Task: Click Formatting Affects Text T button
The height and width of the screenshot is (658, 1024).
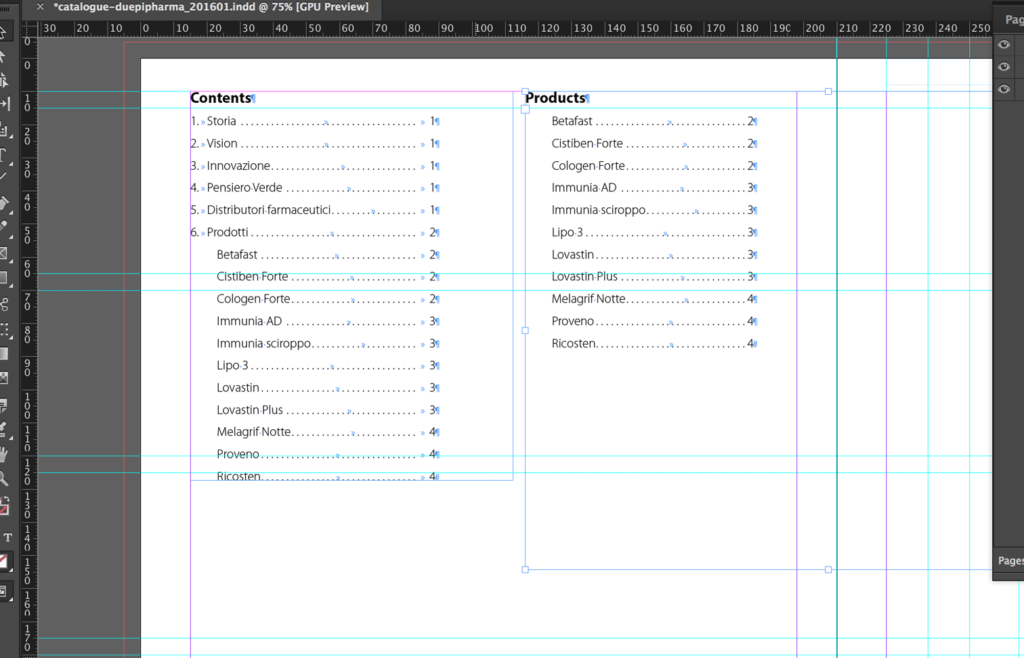Action: pos(8,538)
